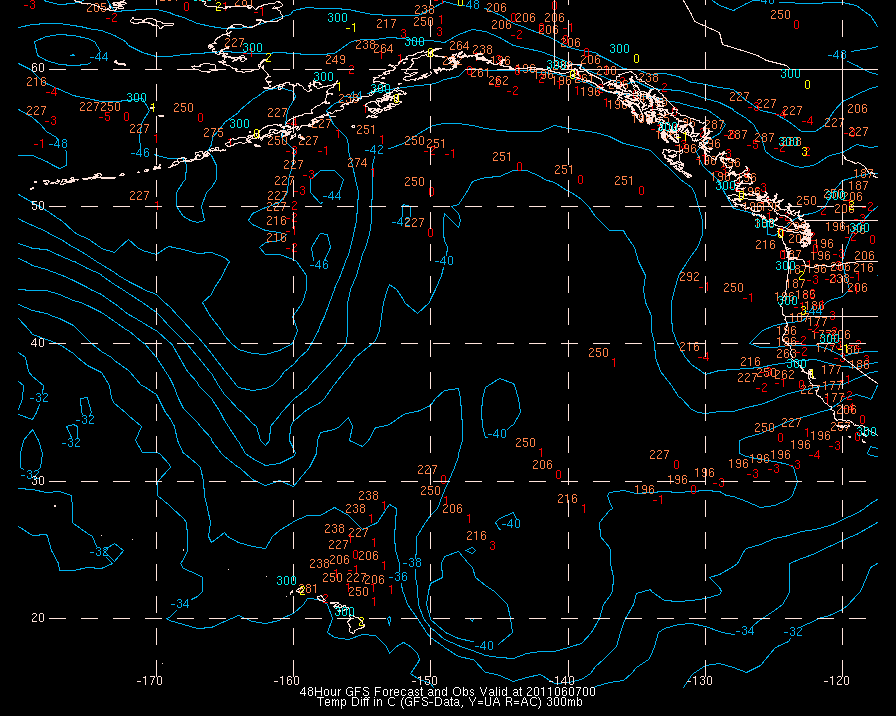Screen dimensions: 896x716
Task: Click the 20 latitude axis label
Action: click(x=37, y=617)
